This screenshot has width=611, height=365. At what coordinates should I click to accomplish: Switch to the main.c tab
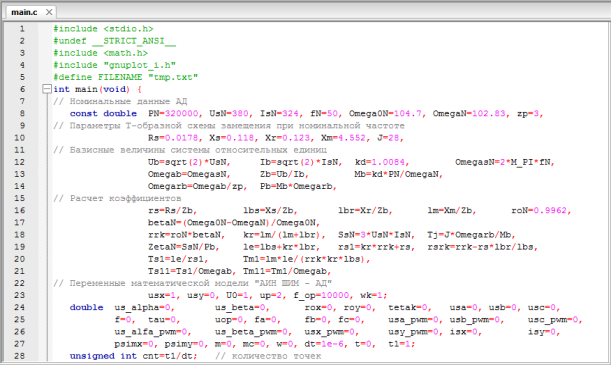coord(24,12)
